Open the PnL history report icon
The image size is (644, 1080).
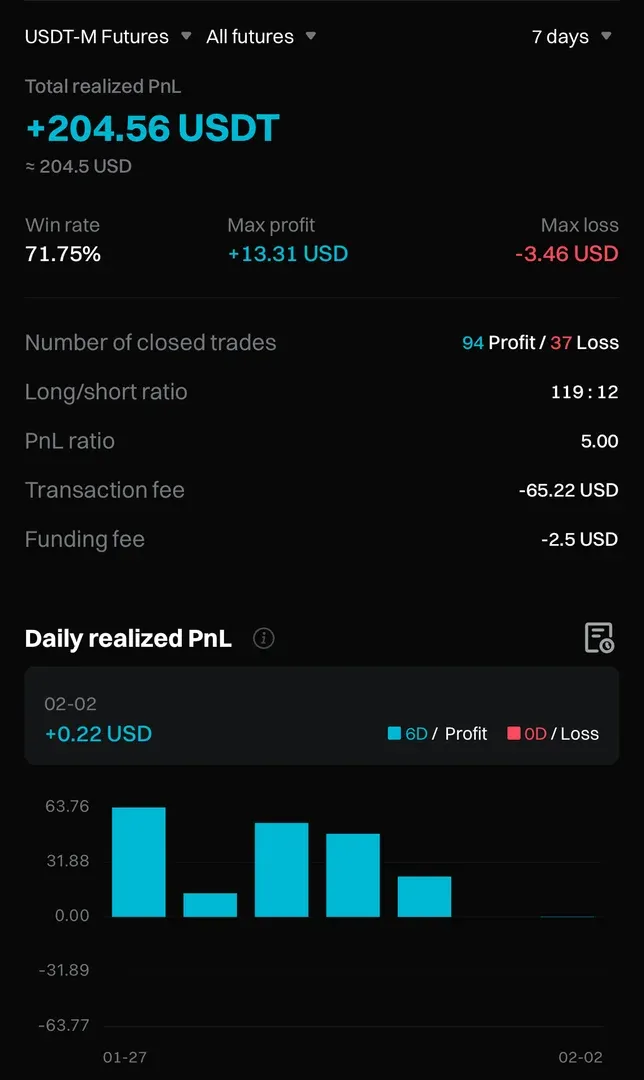pyautogui.click(x=598, y=638)
